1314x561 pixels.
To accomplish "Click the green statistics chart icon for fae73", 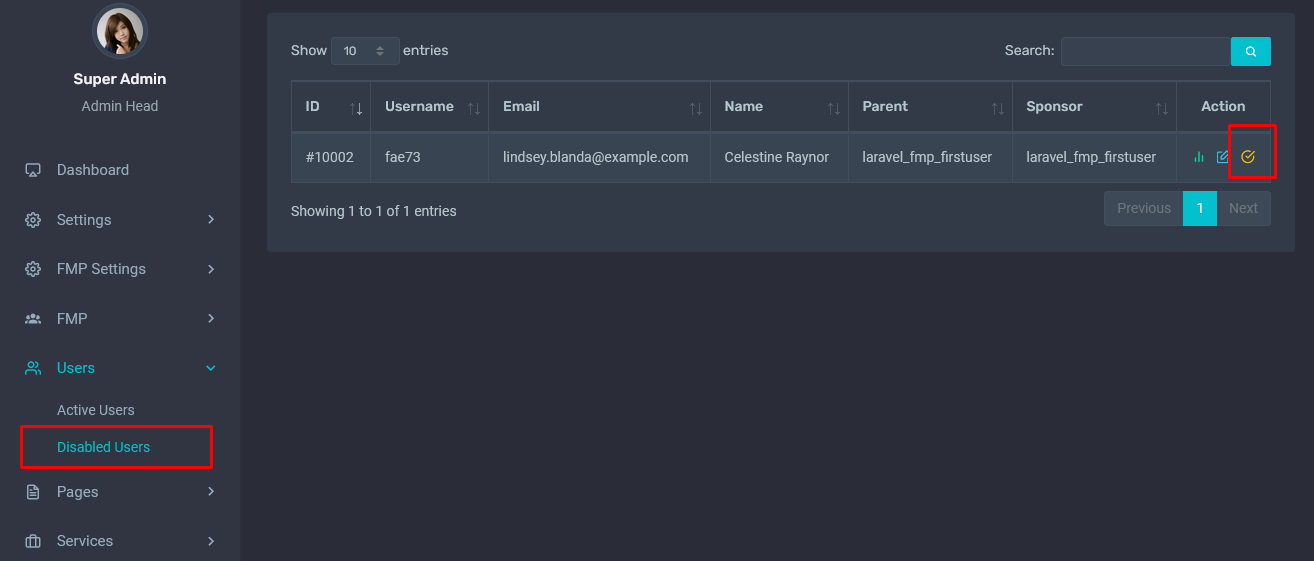I will pyautogui.click(x=1199, y=157).
